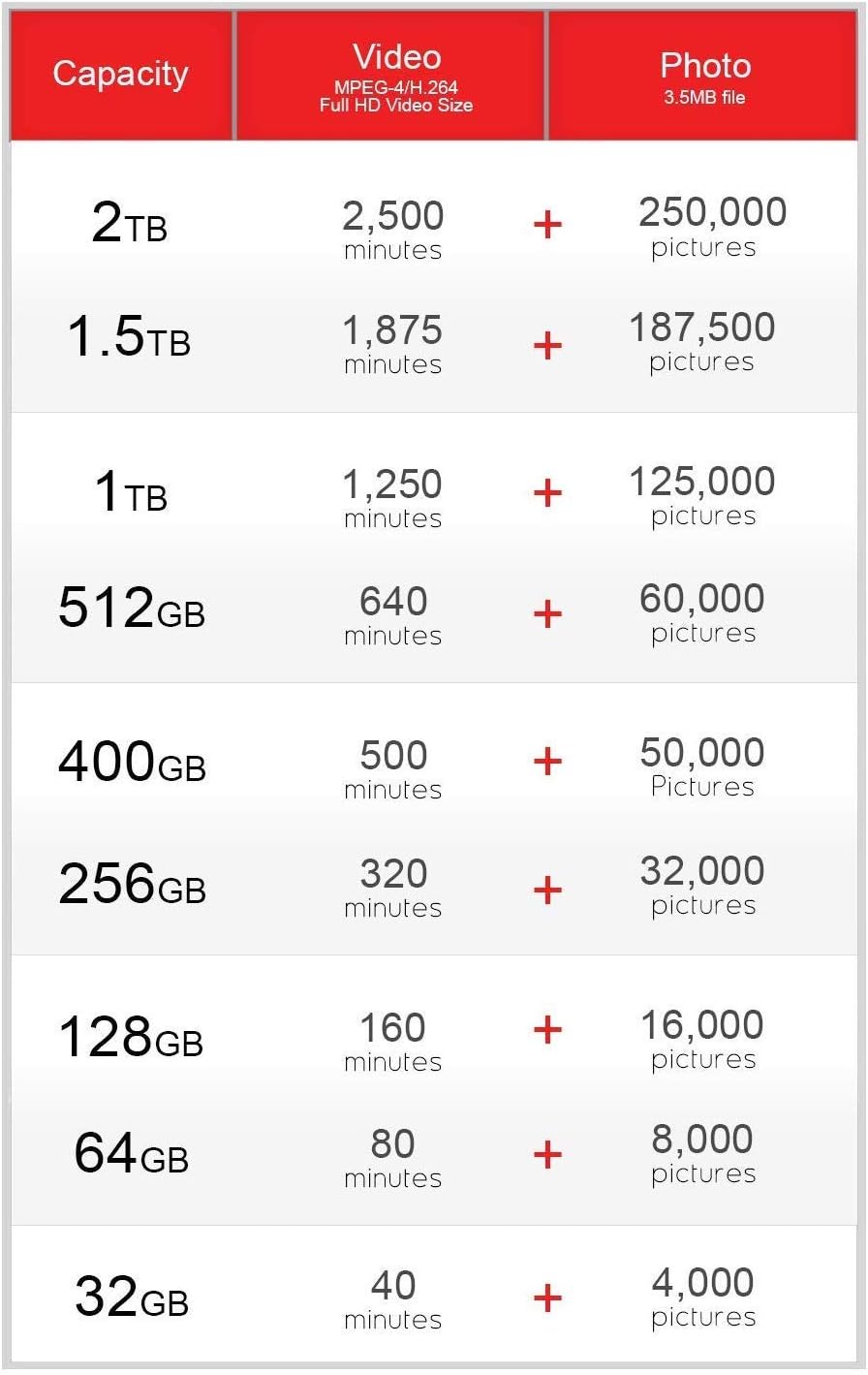Select the 400GB capacity entry
The image size is (868, 1375).
(x=132, y=763)
